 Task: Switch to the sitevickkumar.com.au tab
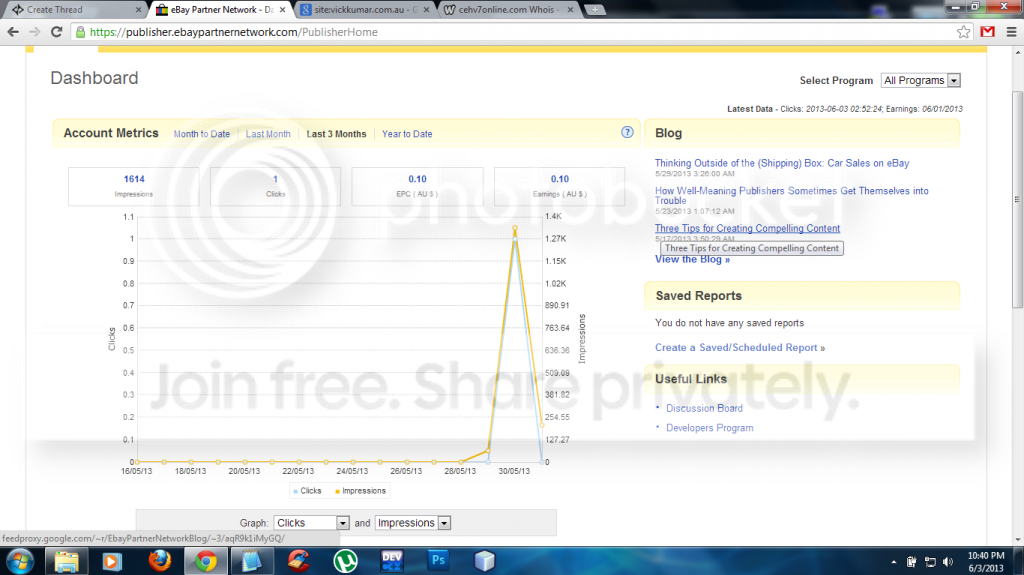pos(366,10)
